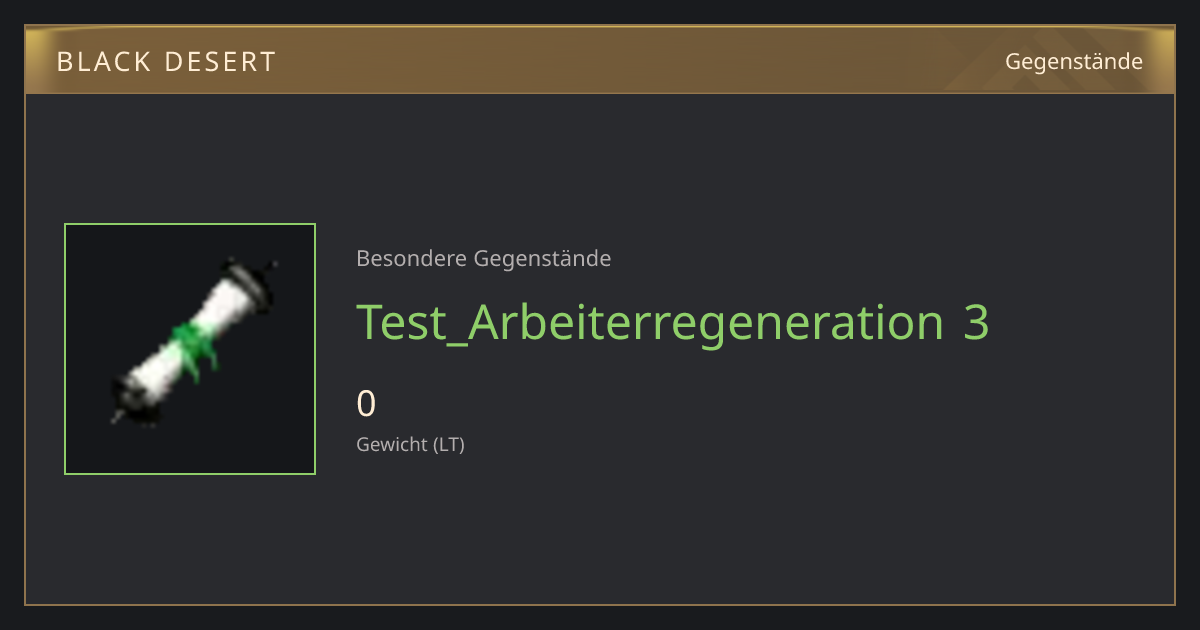Click the Test_Arbeiterregeneration 3 item title
Image resolution: width=1200 pixels, height=630 pixels.
(x=672, y=322)
